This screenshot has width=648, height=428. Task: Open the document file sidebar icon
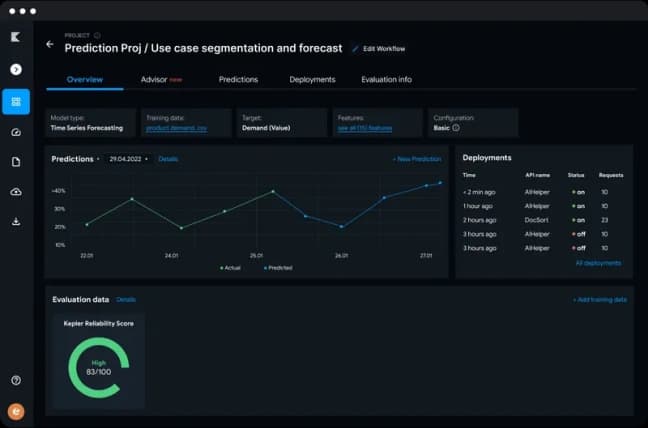click(16, 161)
